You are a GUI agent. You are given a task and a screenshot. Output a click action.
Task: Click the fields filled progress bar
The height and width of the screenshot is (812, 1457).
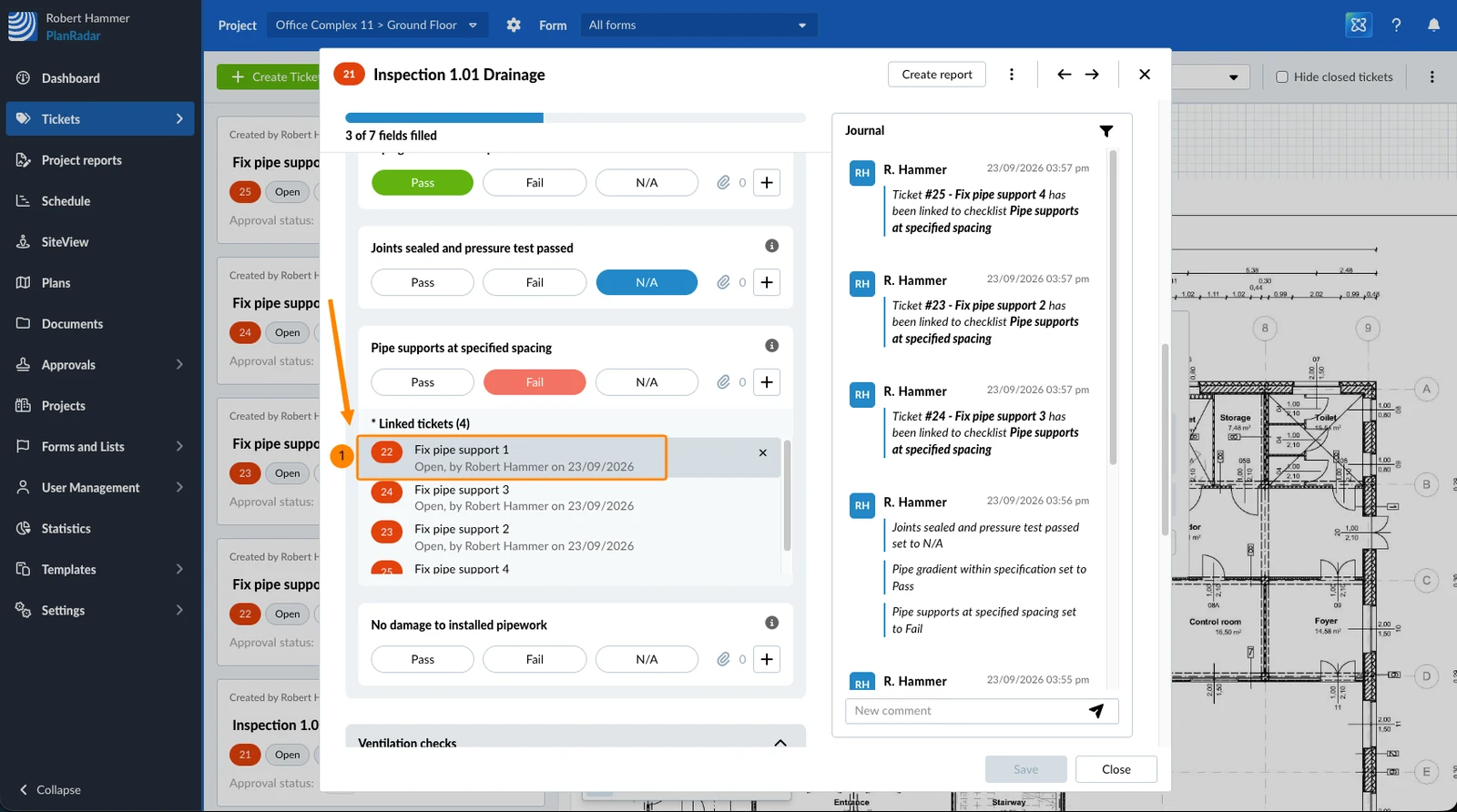[576, 117]
